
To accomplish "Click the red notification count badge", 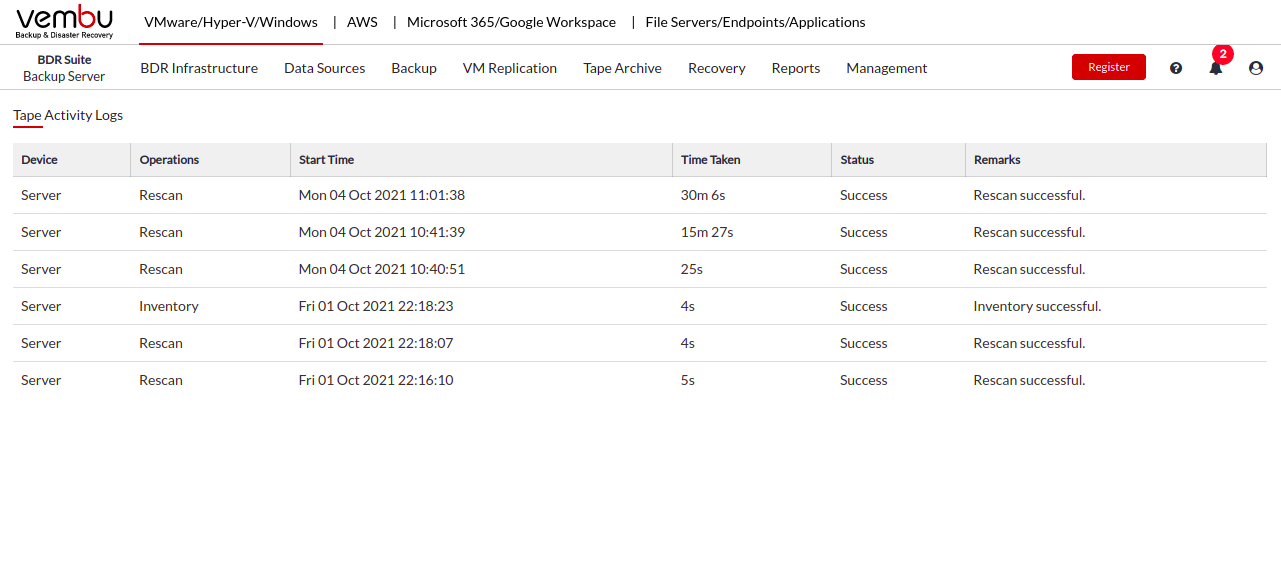I will click(x=1222, y=54).
